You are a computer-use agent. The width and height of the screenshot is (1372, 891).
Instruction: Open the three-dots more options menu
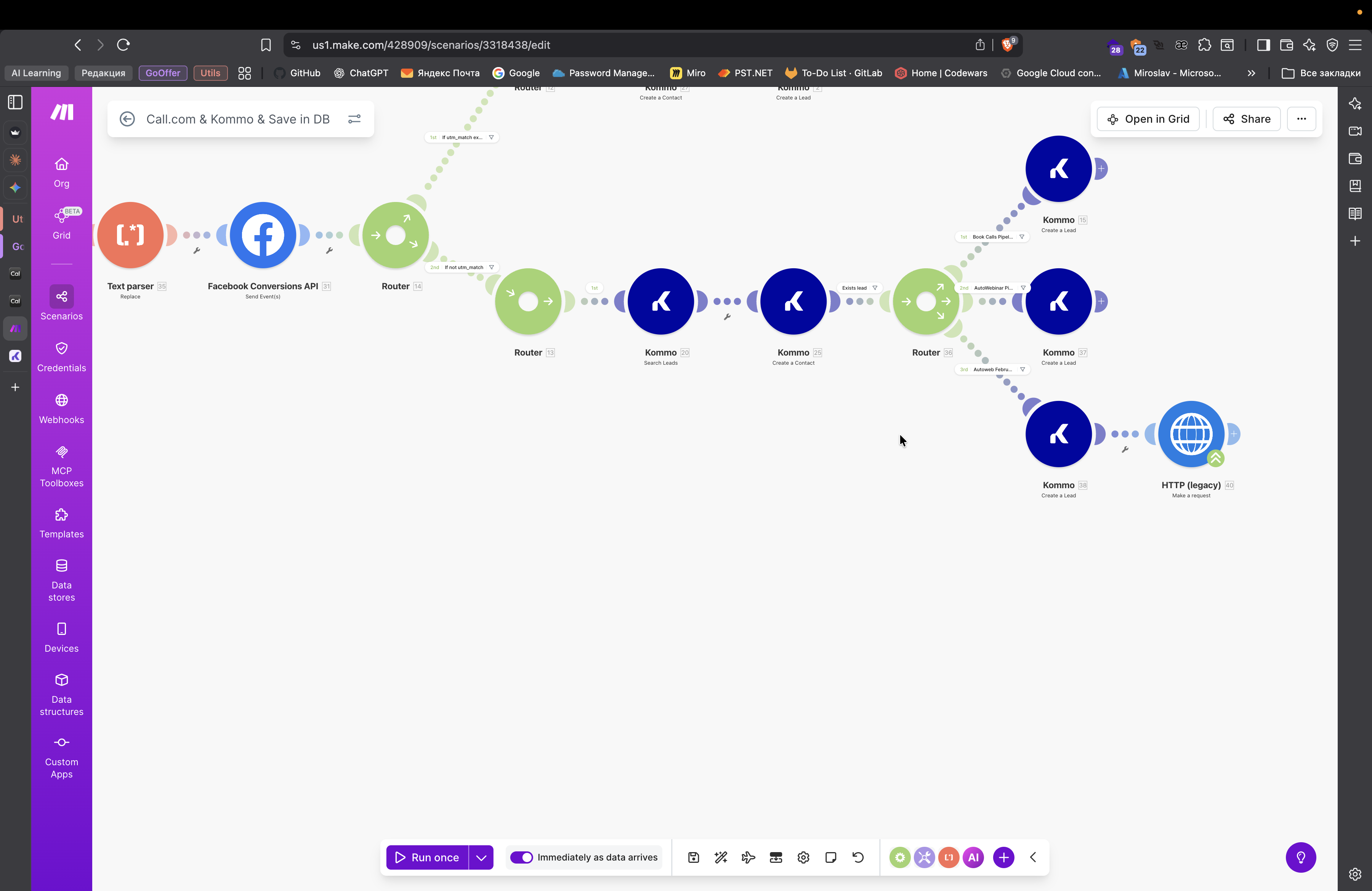1301,119
